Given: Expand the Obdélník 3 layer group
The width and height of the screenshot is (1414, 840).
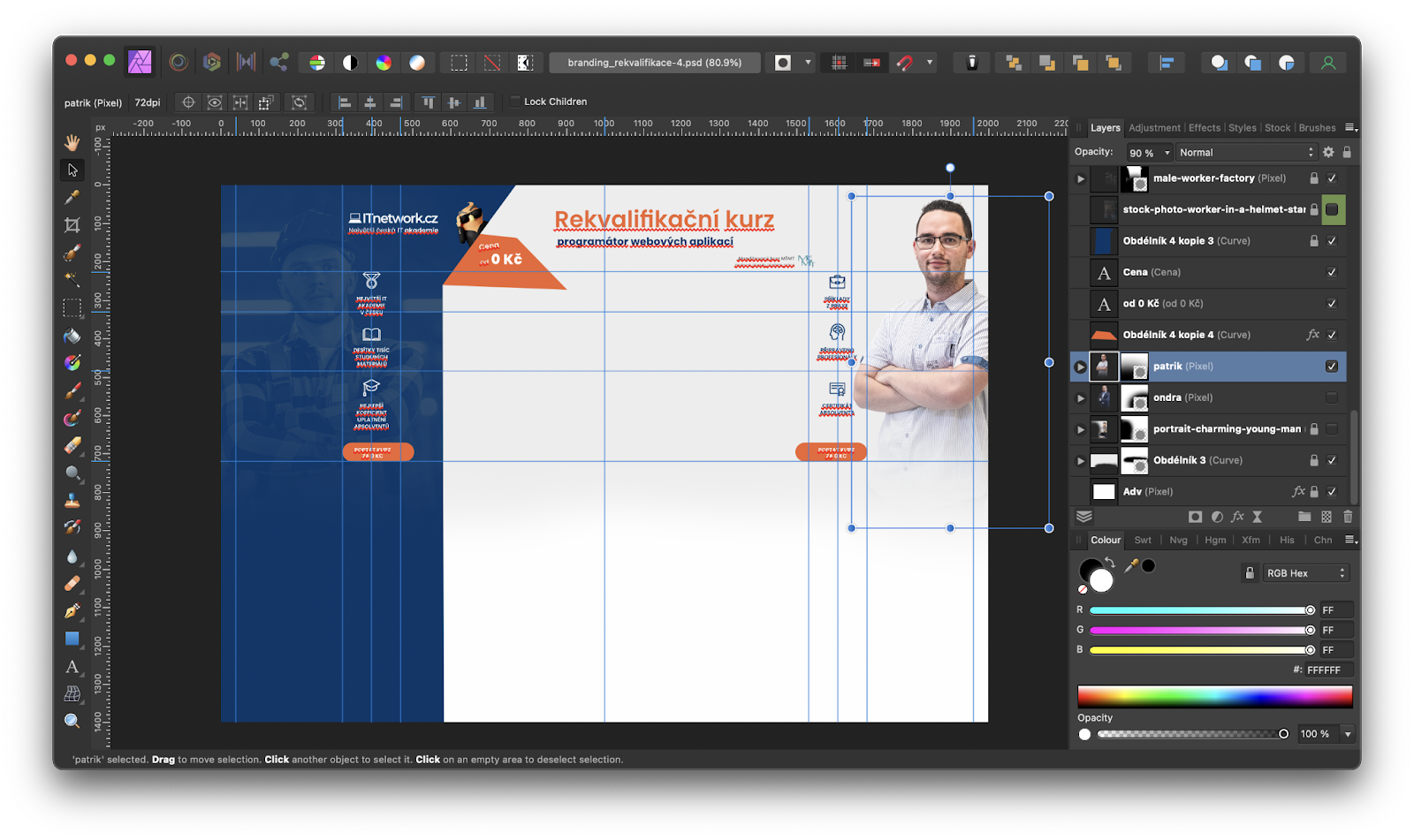Looking at the screenshot, I should [x=1080, y=460].
